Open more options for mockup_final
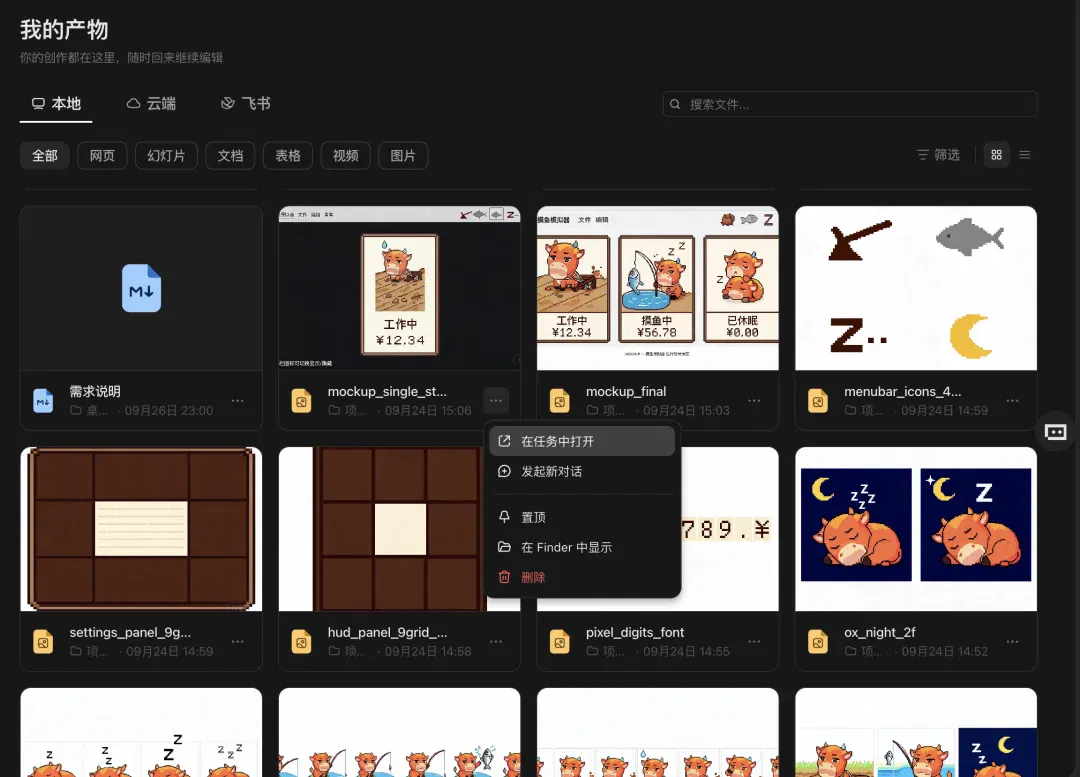The height and width of the screenshot is (777, 1080). (754, 400)
